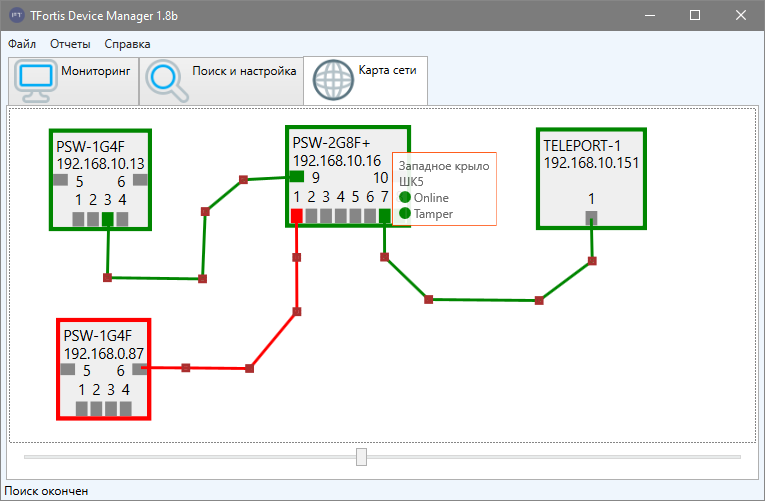Viewport: 765px width, 501px height.
Task: Click the Западное крыло tooltip text
Action: point(444,166)
